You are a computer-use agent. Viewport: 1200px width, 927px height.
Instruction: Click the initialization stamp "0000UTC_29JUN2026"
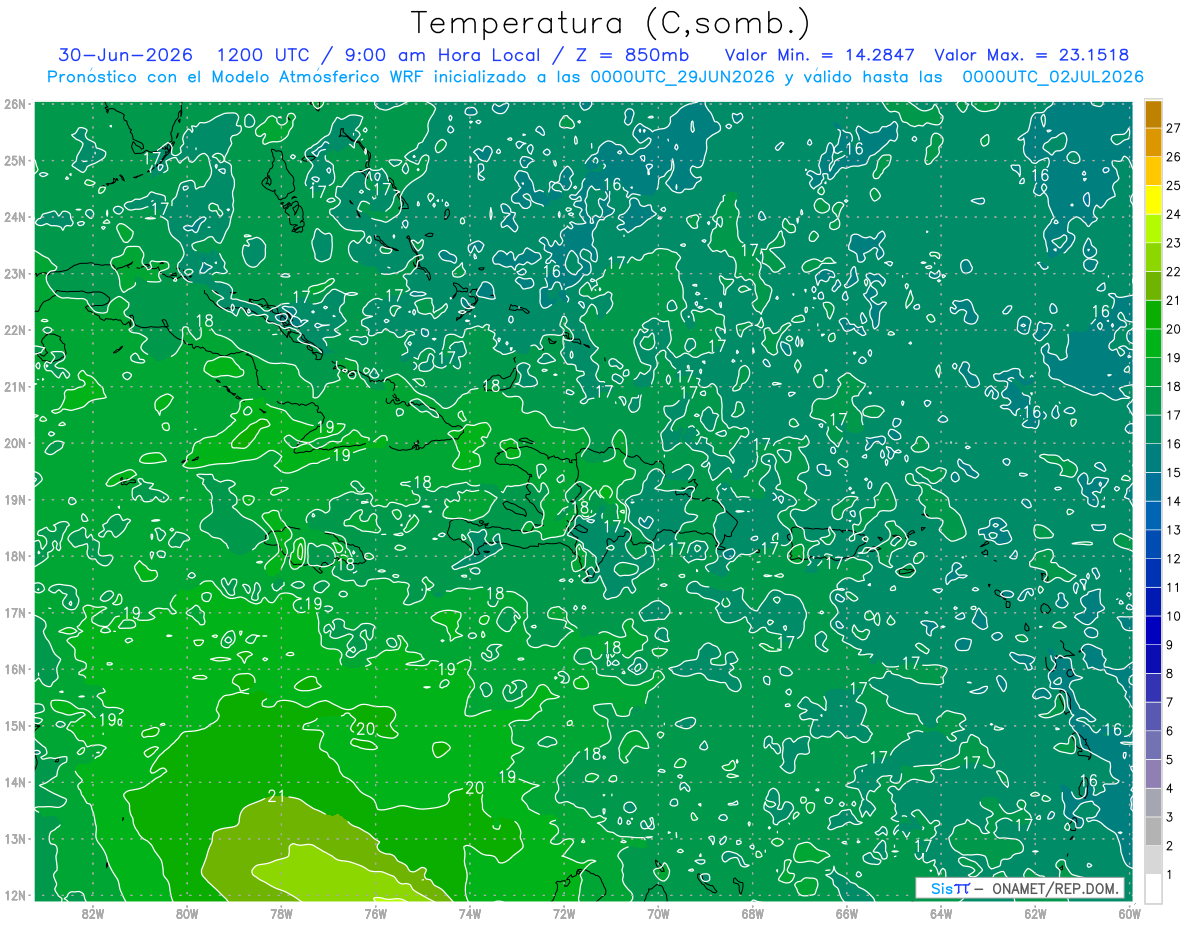[x=683, y=77]
